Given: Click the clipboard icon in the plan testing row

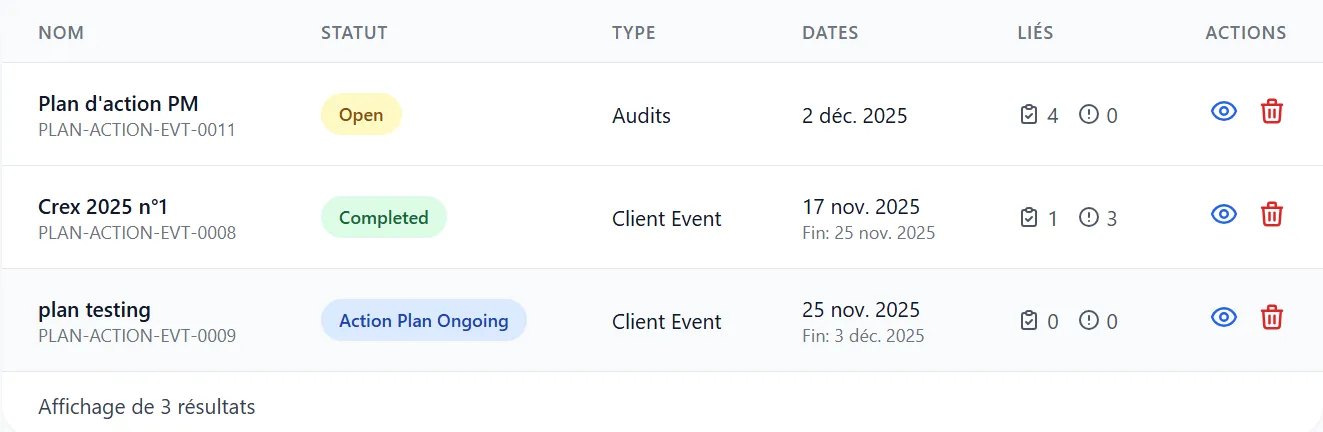Looking at the screenshot, I should (1028, 321).
